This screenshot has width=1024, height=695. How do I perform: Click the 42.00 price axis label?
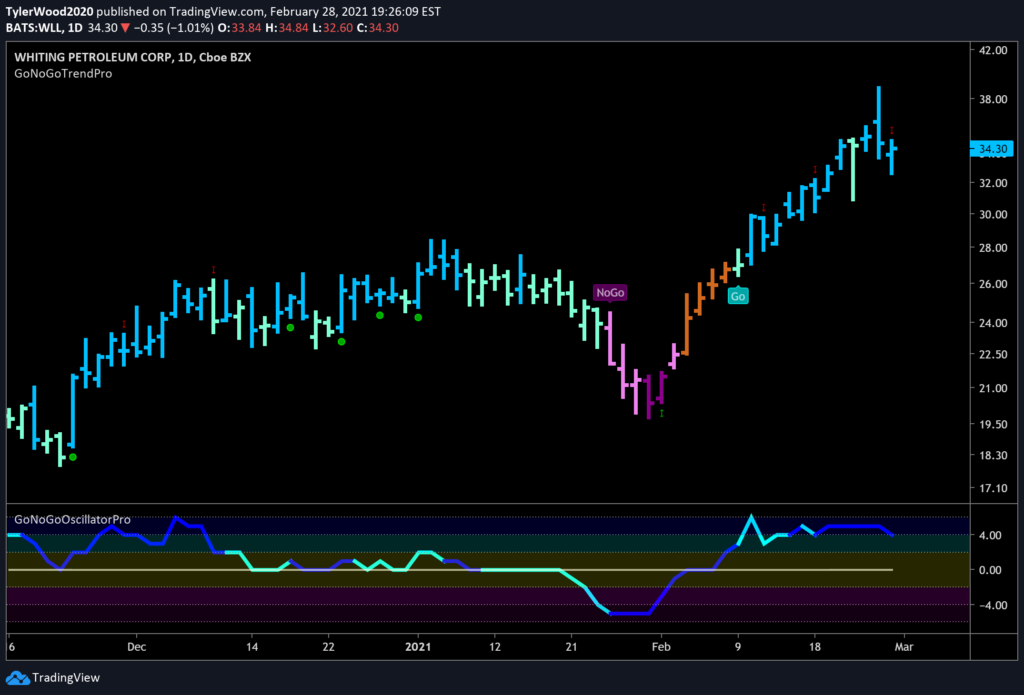click(x=993, y=50)
